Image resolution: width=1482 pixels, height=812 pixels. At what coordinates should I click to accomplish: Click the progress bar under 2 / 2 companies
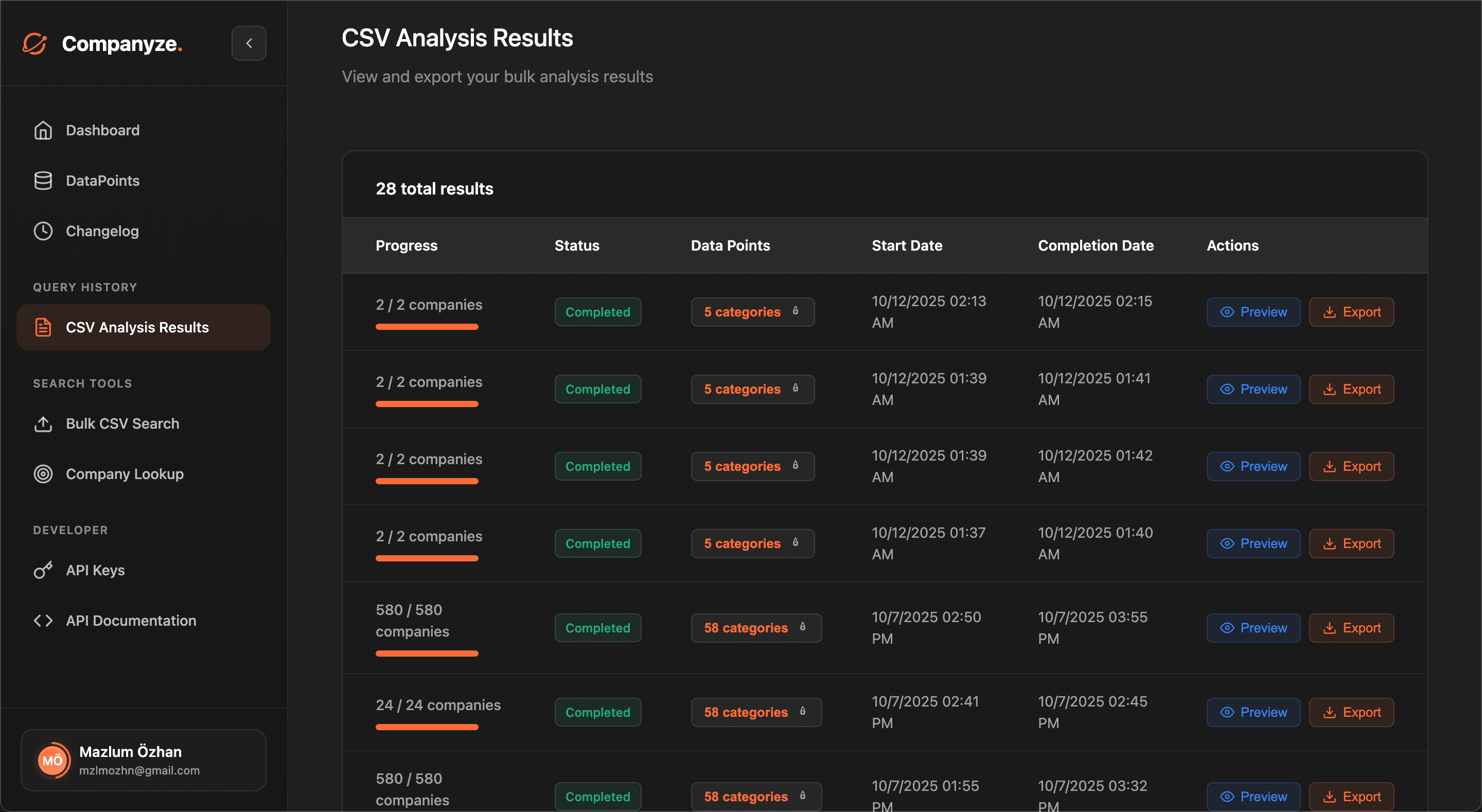coord(426,327)
